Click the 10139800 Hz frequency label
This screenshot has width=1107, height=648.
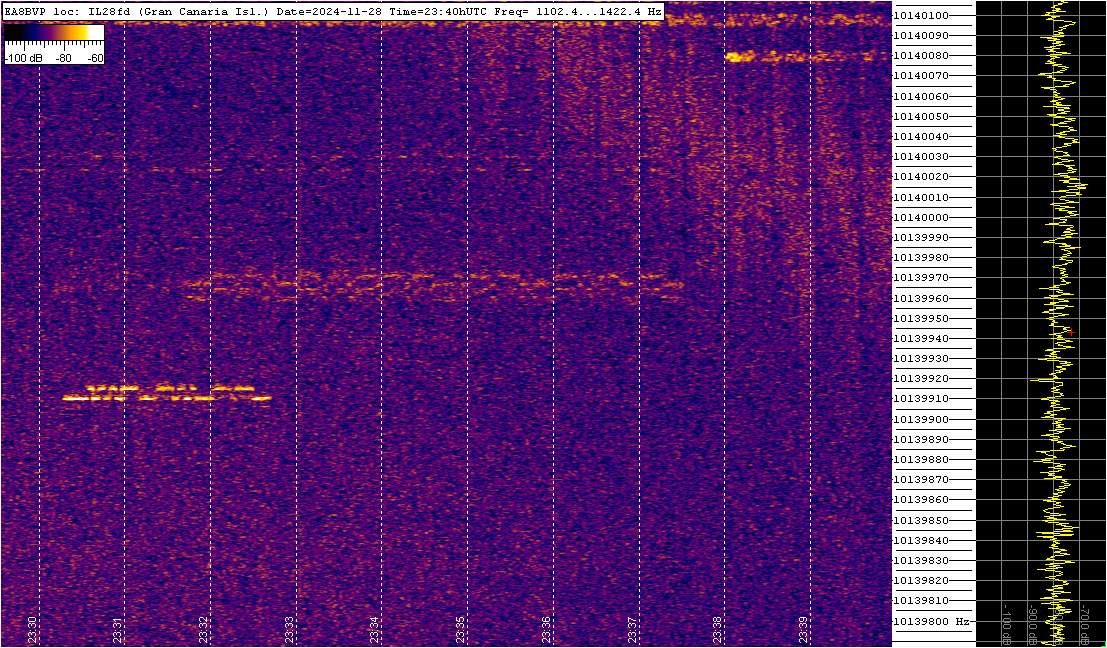click(930, 622)
